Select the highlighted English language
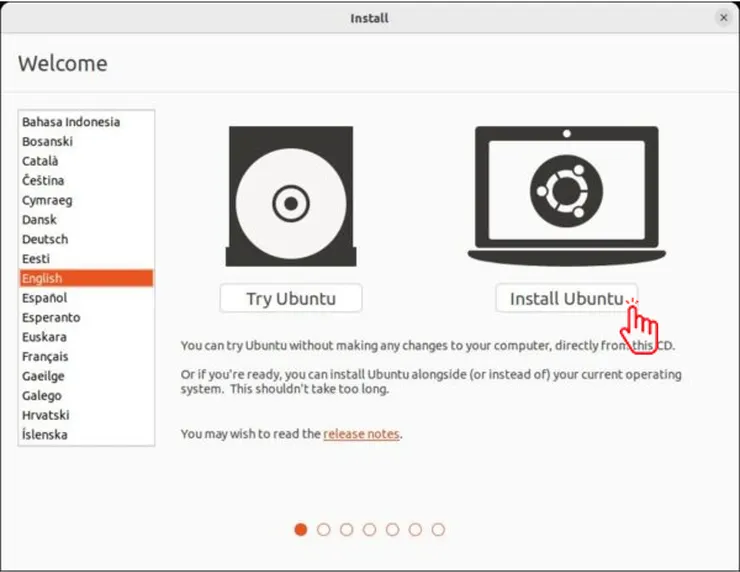 86,278
